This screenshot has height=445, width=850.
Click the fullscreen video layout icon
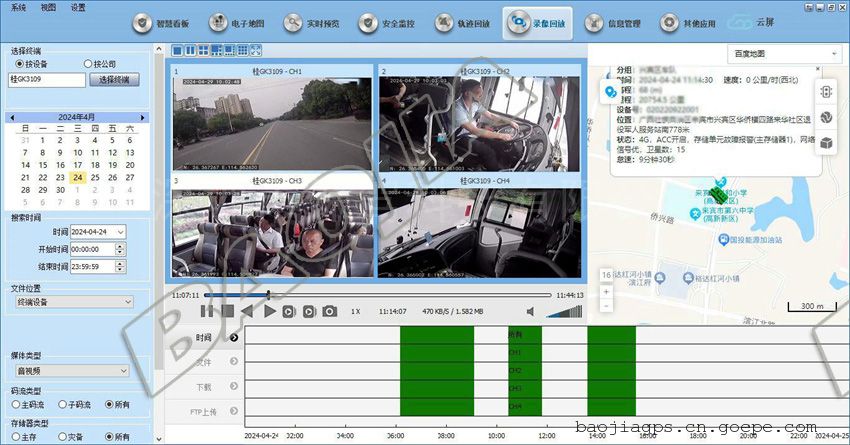pos(255,50)
